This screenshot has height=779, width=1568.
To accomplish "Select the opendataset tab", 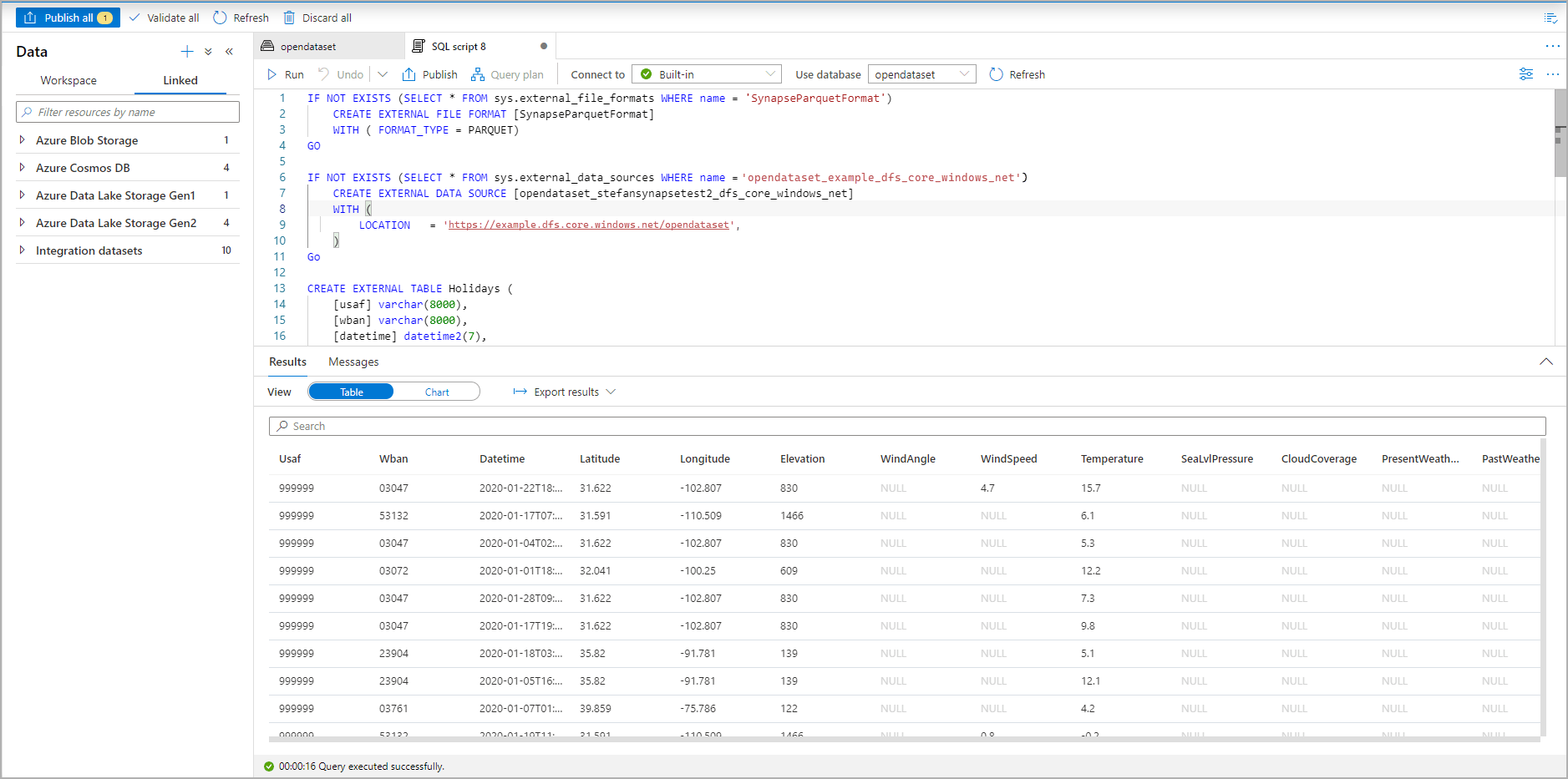I will [x=311, y=46].
